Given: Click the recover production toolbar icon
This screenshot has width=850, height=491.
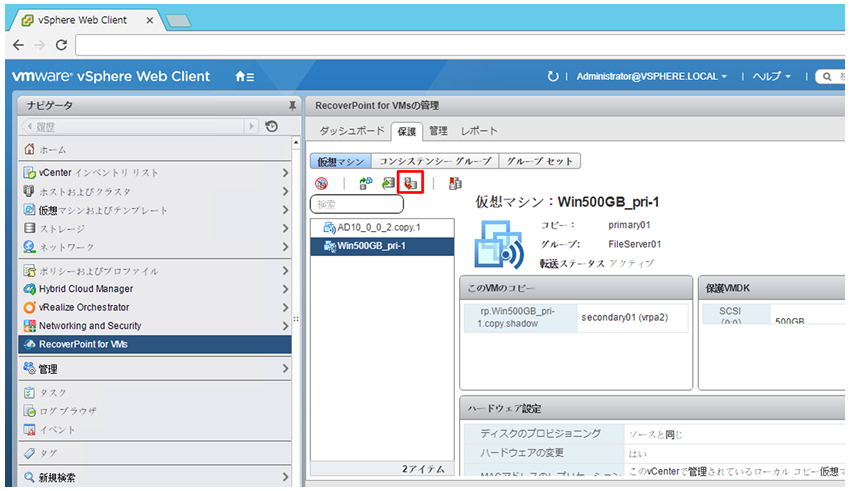Looking at the screenshot, I should click(388, 183).
